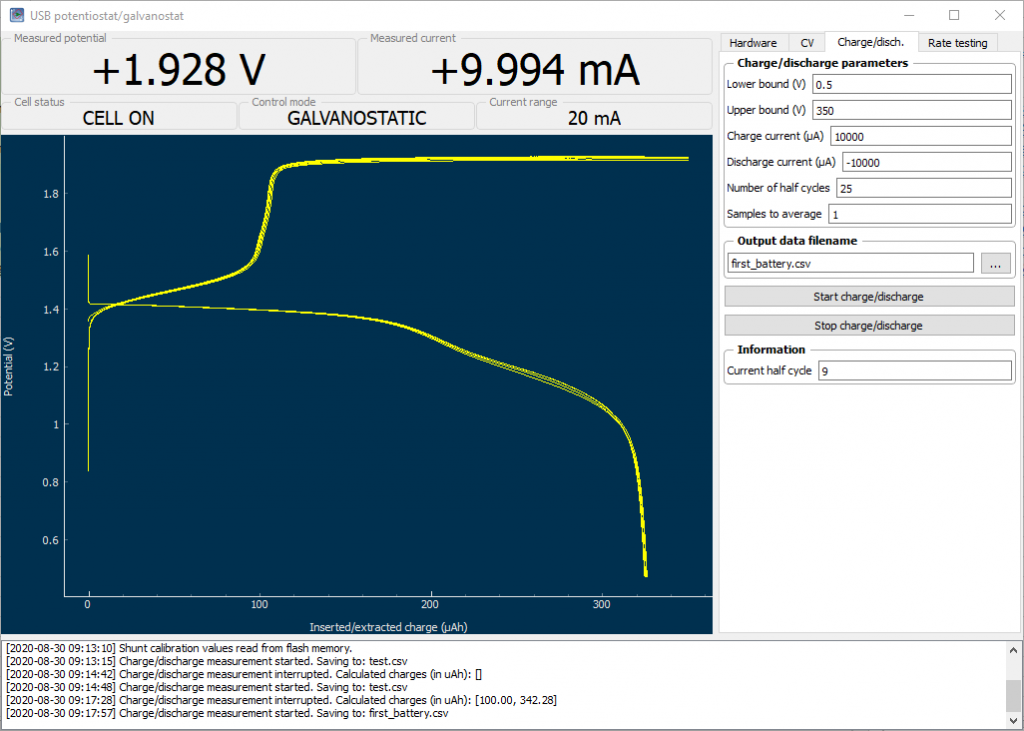Minimize the USB potentiostat window
This screenshot has height=731, width=1024.
pyautogui.click(x=908, y=15)
